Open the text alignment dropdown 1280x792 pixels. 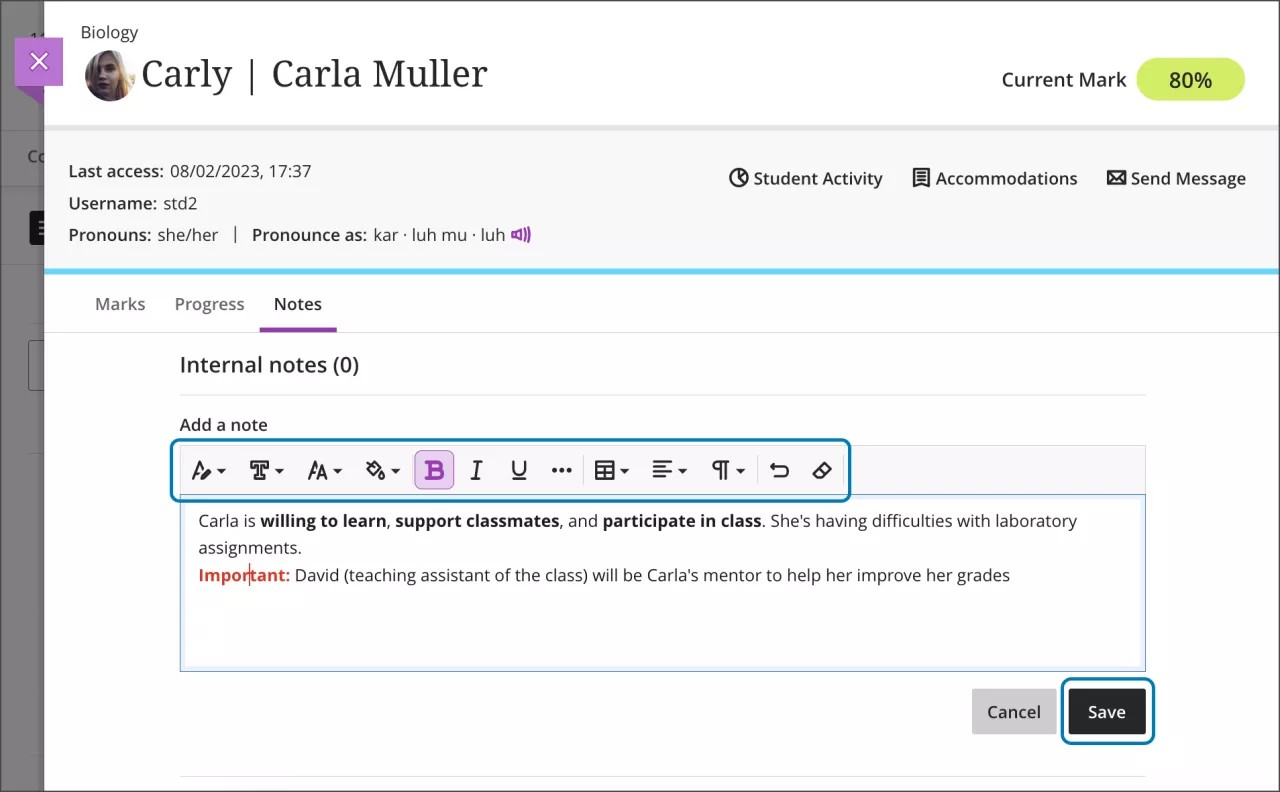[668, 470]
